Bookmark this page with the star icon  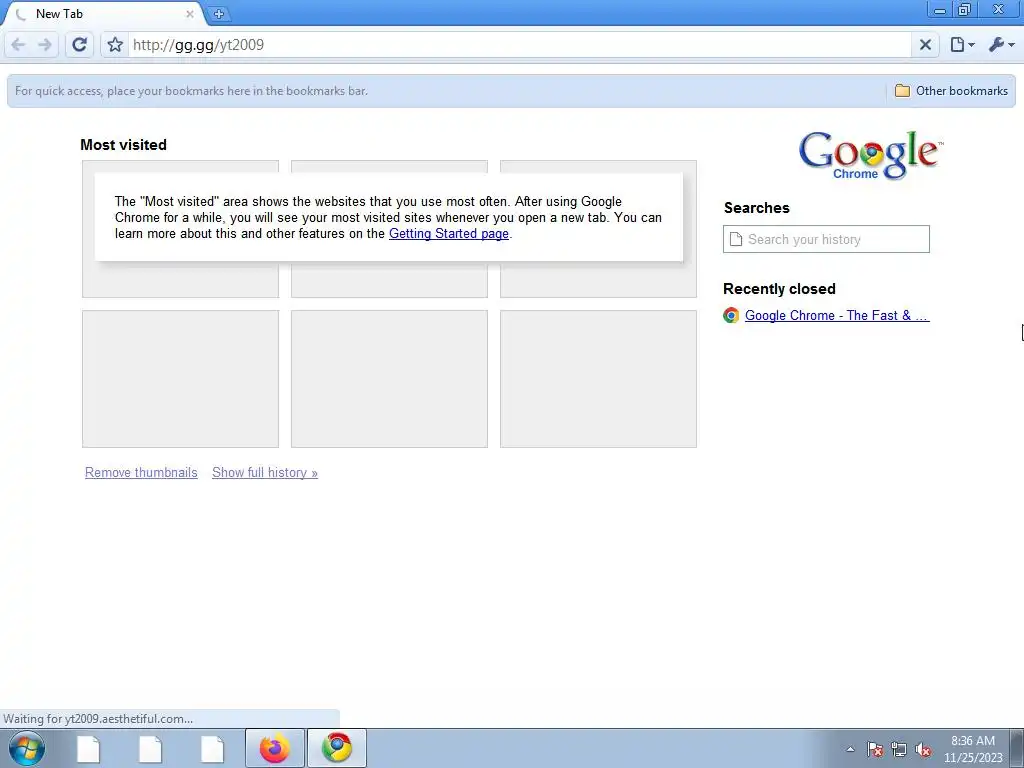coord(115,44)
